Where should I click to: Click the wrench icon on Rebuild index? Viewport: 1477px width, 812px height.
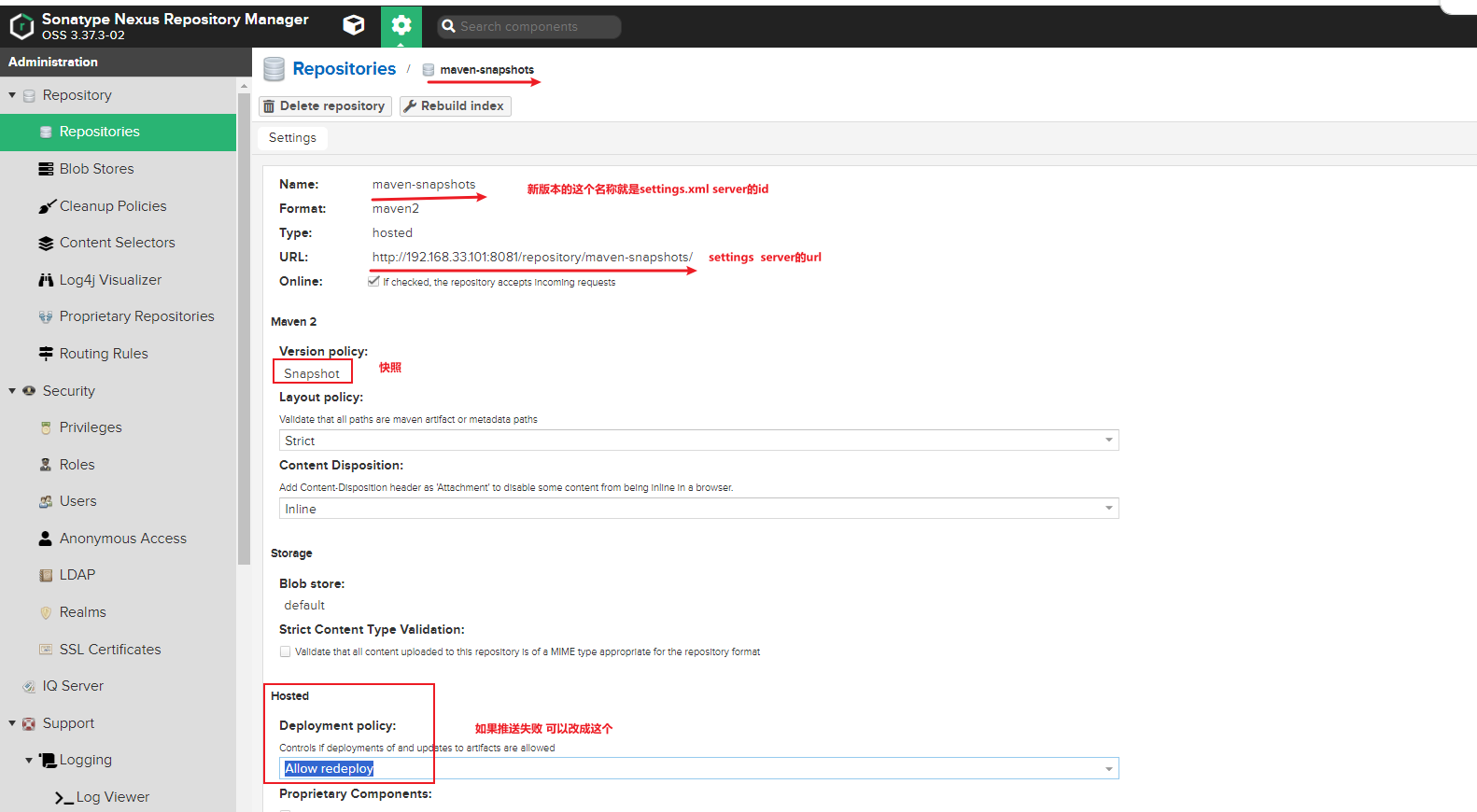(410, 106)
